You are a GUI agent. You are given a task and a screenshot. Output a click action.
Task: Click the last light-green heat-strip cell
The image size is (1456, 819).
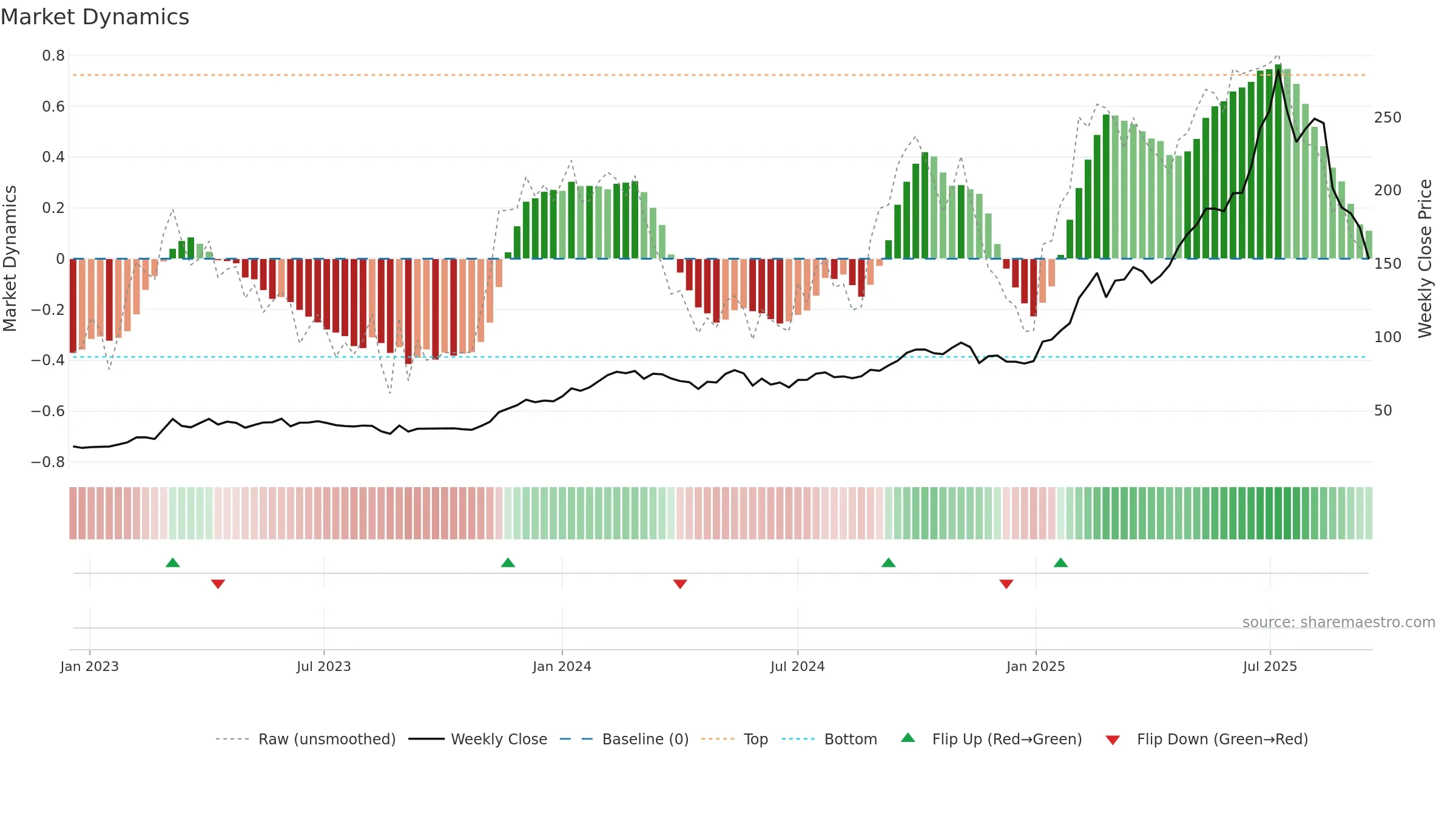(1369, 513)
